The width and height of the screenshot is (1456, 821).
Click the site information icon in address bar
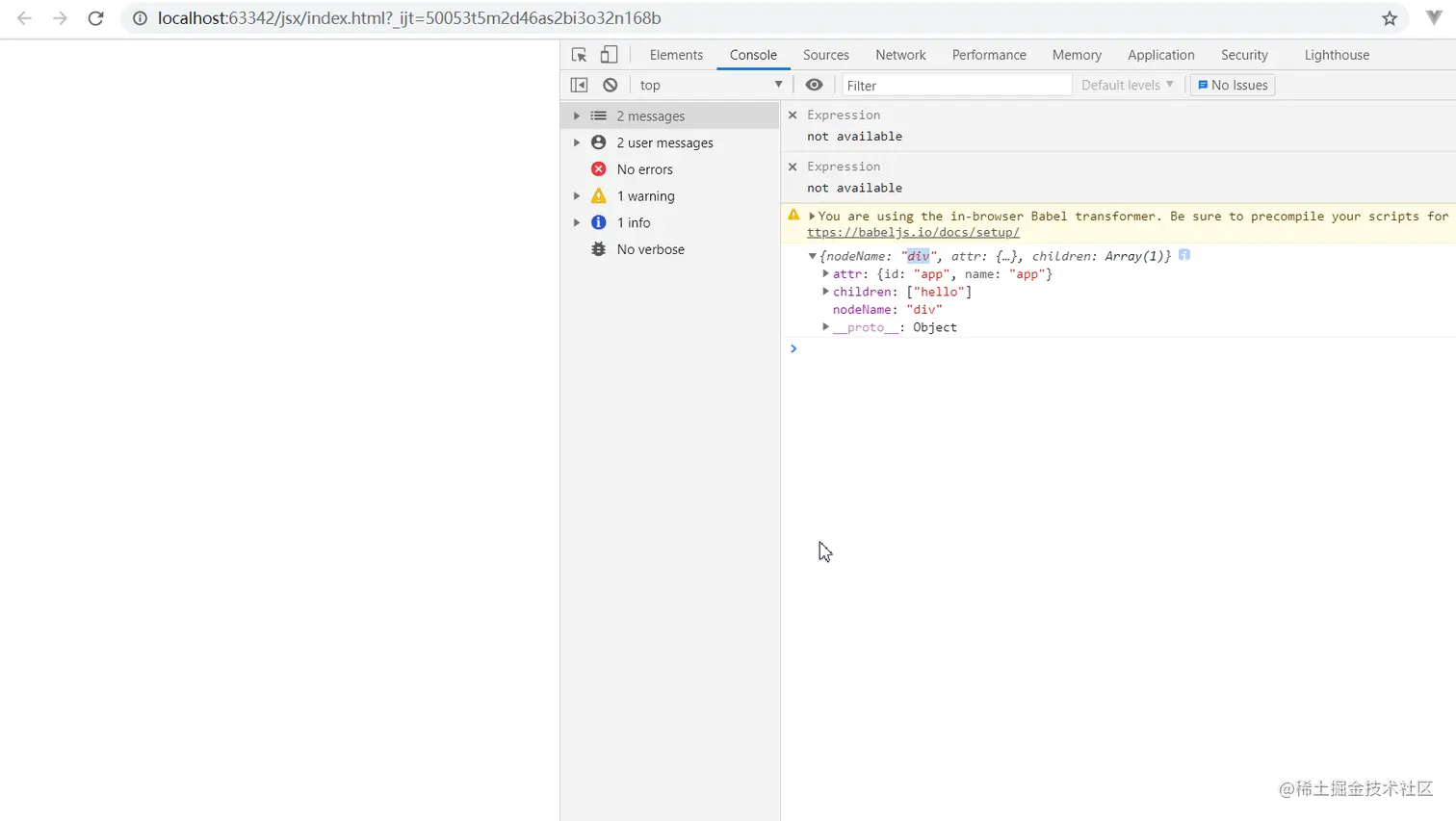point(140,18)
